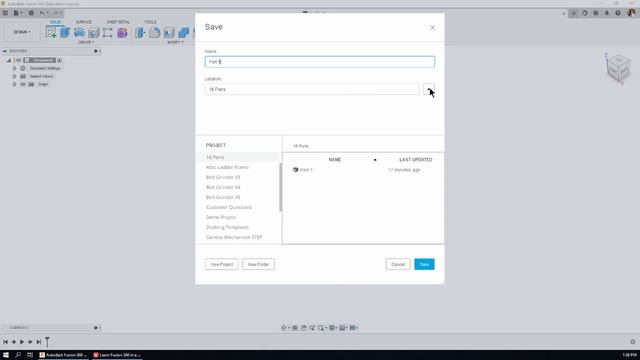Viewport: 640px width, 360px height.
Task: Open the Grid and Snaps dropdown
Action: click(x=344, y=328)
